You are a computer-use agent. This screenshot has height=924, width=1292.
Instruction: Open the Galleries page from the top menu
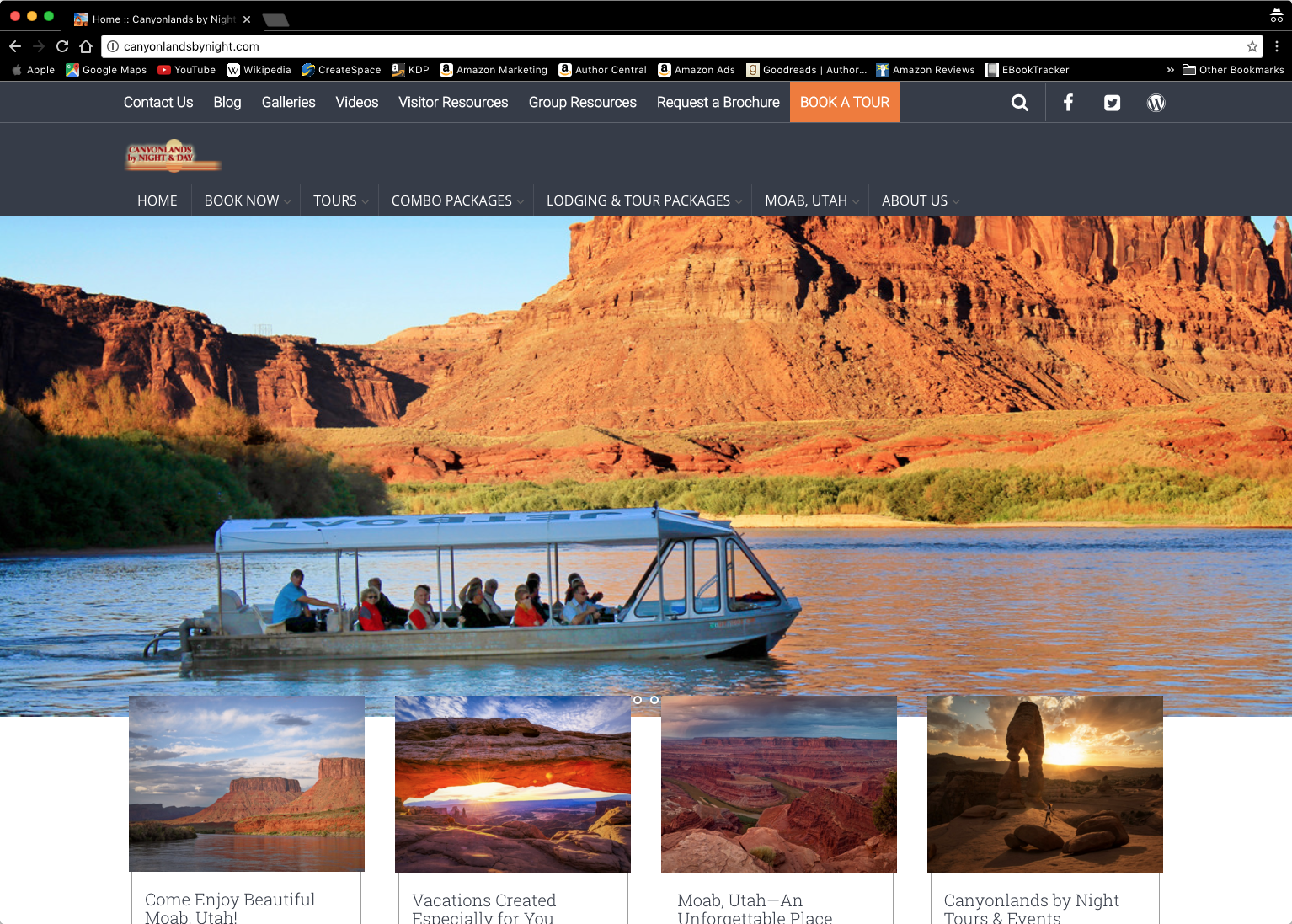288,102
